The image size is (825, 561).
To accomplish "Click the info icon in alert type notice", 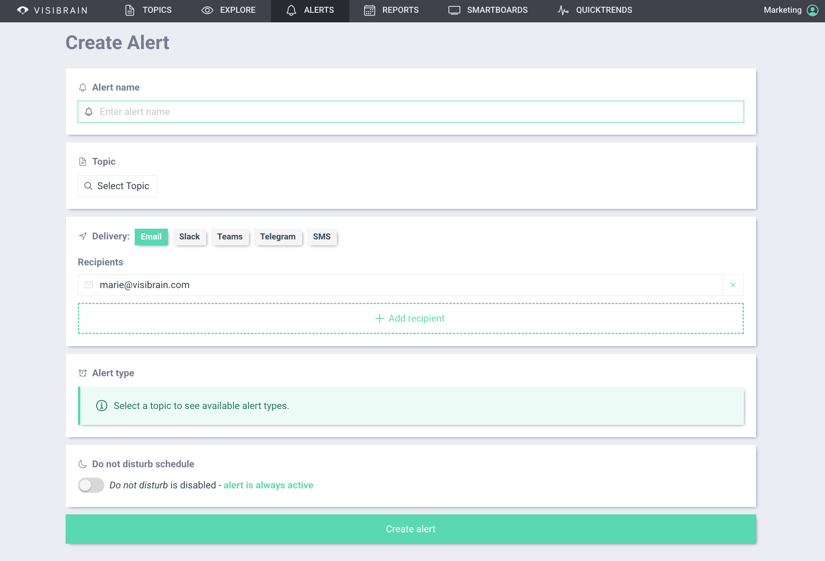I will coord(102,406).
